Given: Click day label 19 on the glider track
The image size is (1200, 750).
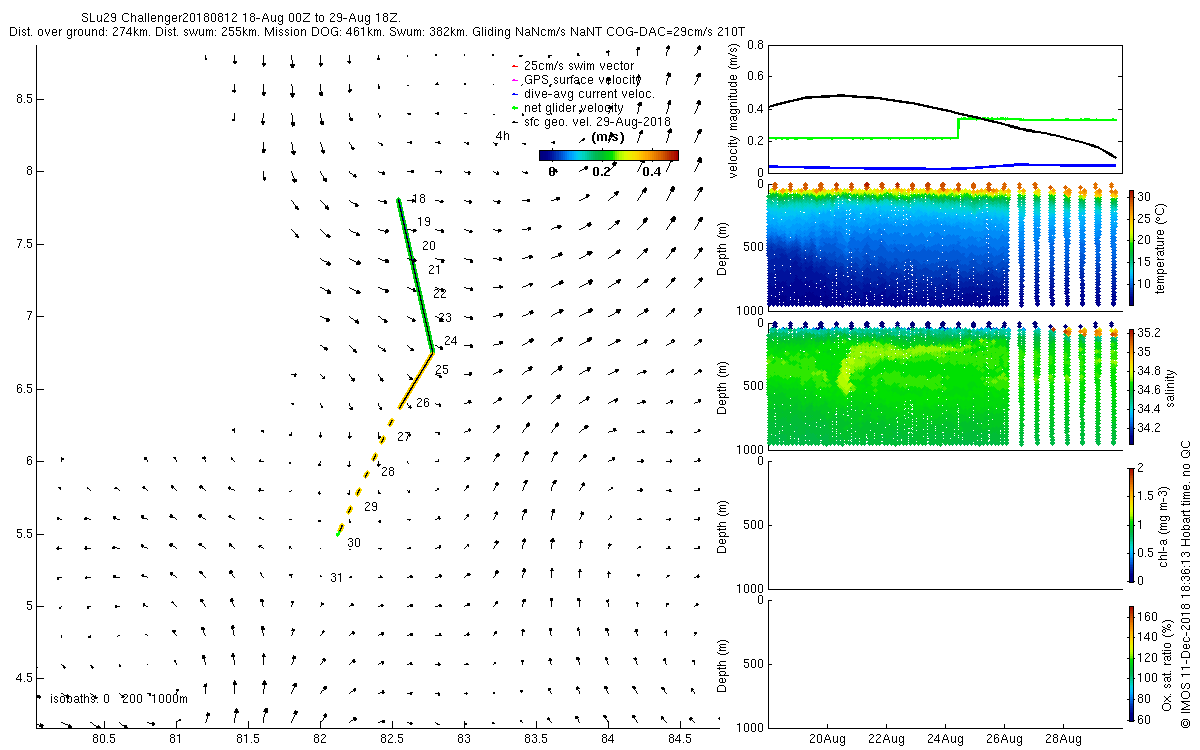Looking at the screenshot, I should click(424, 222).
